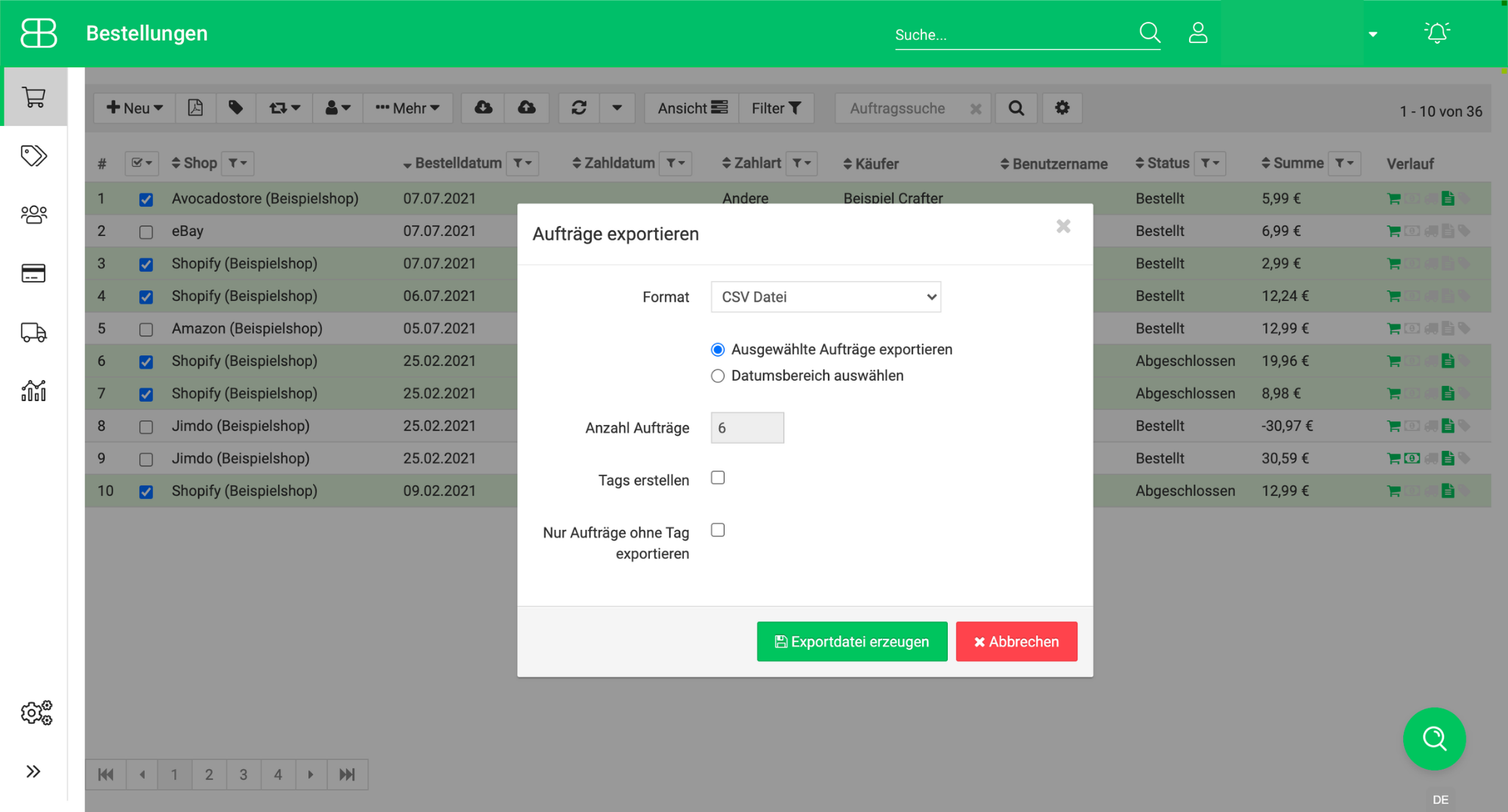
Task: Open settings via the gears icon
Action: [x=36, y=712]
